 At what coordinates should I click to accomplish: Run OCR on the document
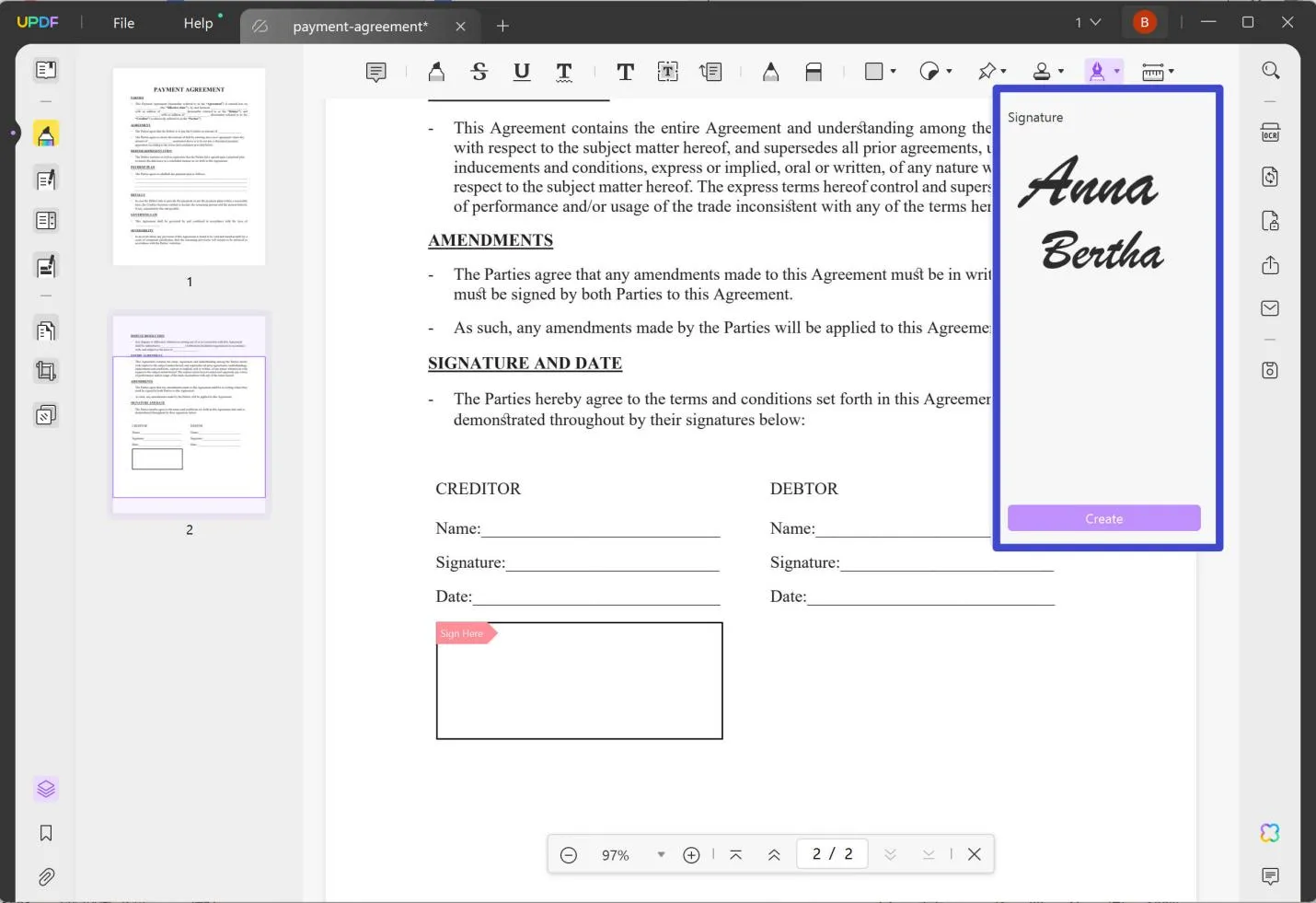[x=1270, y=132]
